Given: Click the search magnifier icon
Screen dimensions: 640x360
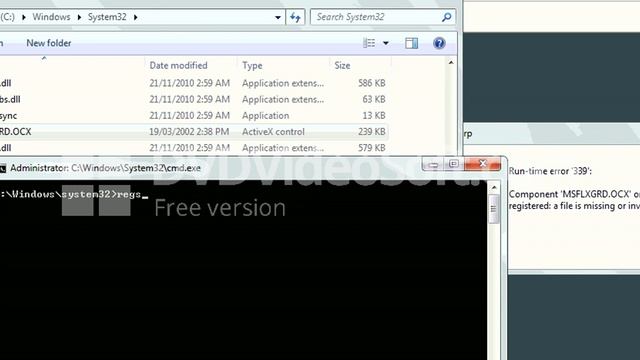Looking at the screenshot, I should click(447, 17).
